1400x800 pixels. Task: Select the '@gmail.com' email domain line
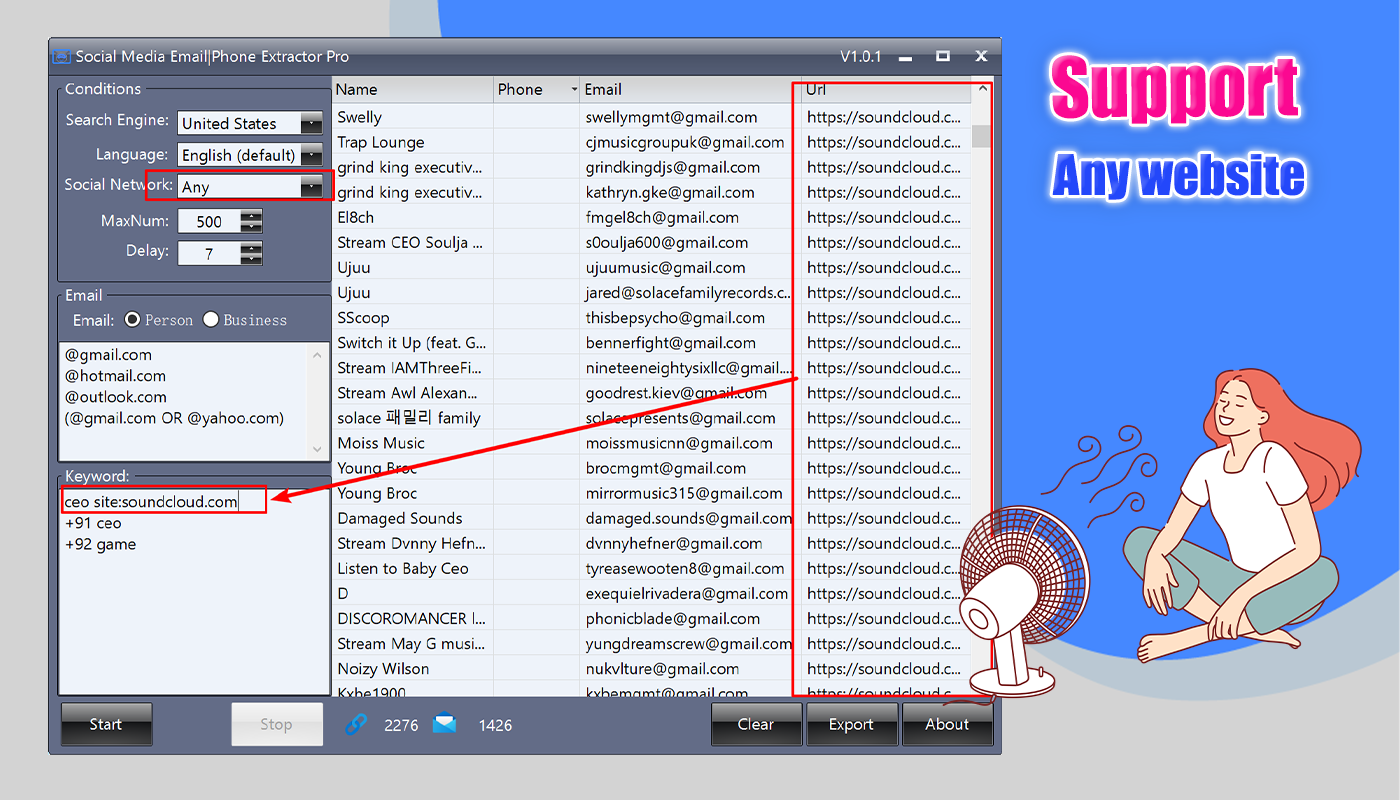coord(108,355)
